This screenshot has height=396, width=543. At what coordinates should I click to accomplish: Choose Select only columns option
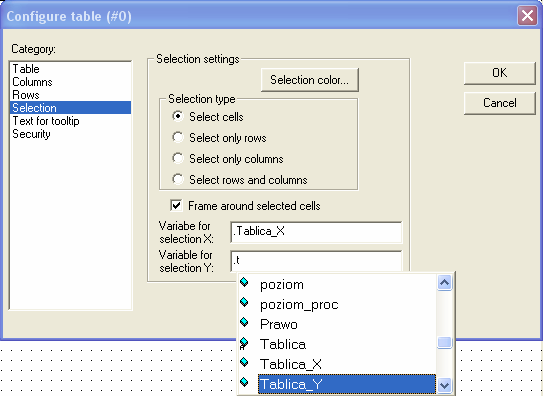(178, 158)
